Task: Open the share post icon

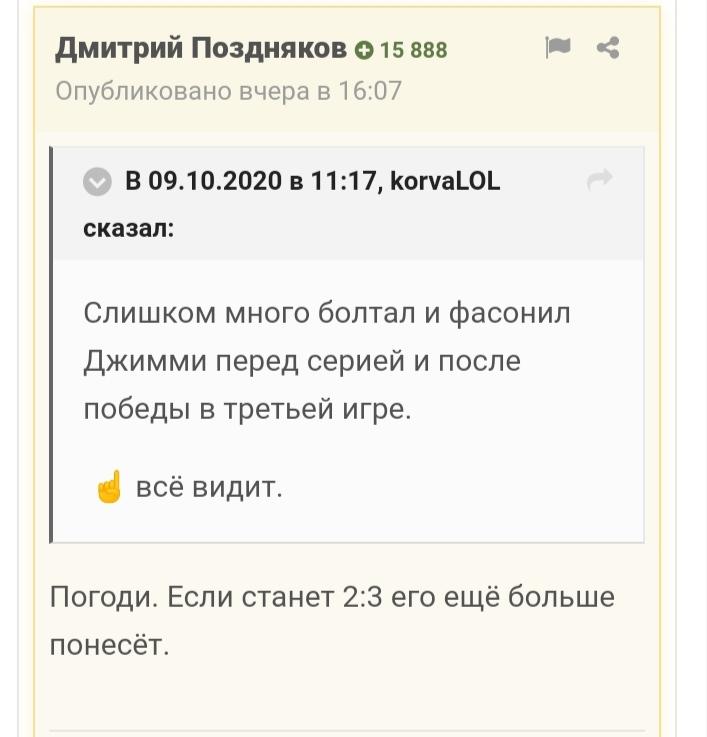Action: (608, 47)
